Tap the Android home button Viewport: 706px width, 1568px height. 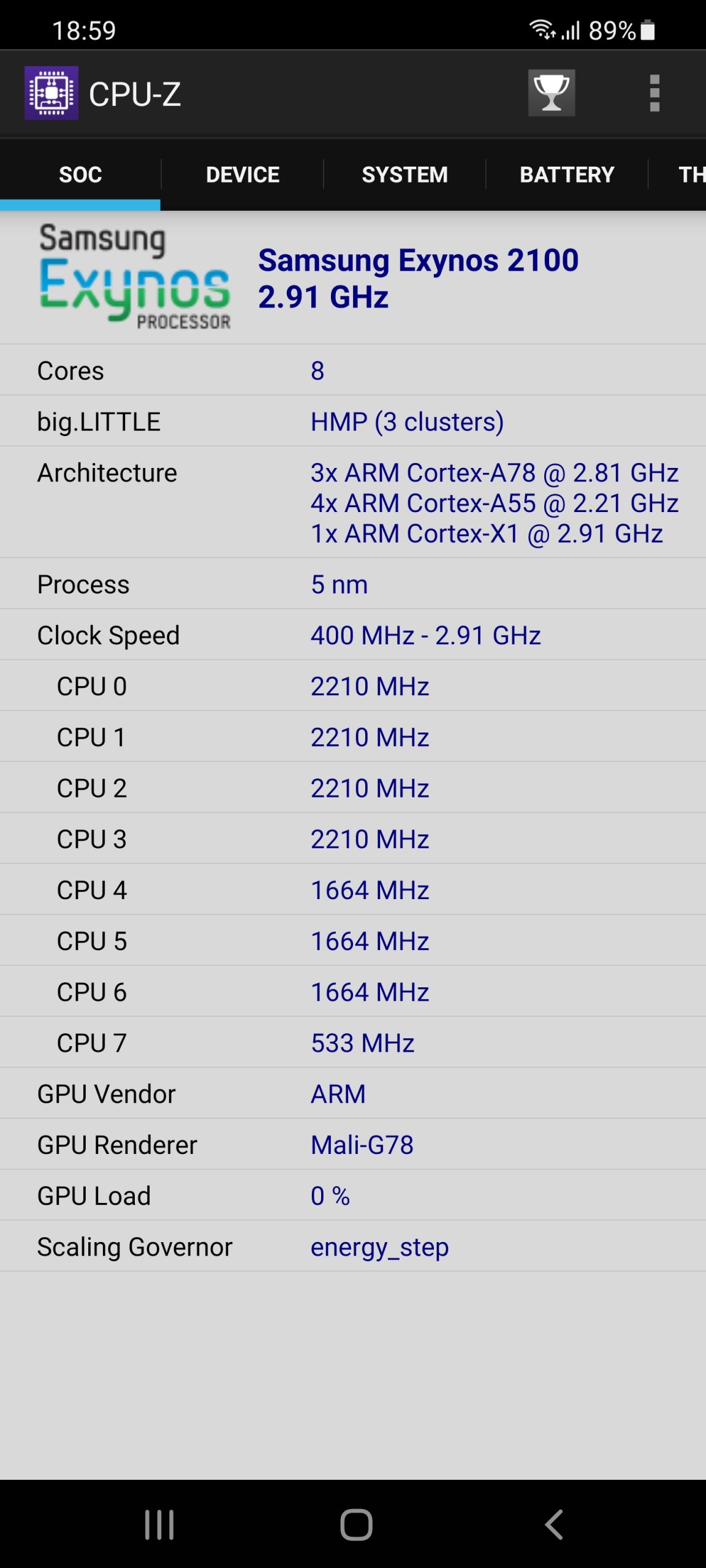[356, 1525]
